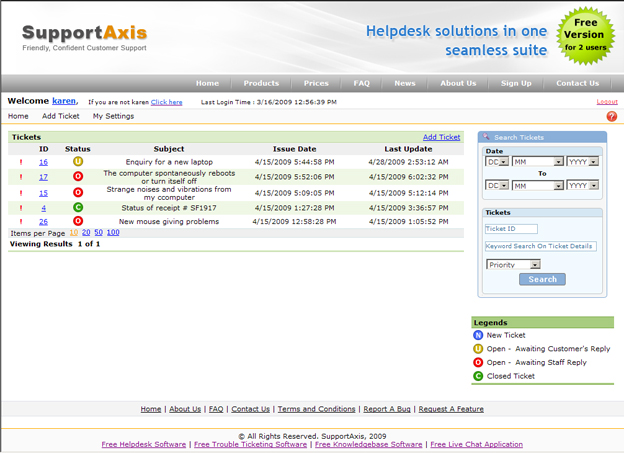Open News in the top navigation

tap(405, 83)
